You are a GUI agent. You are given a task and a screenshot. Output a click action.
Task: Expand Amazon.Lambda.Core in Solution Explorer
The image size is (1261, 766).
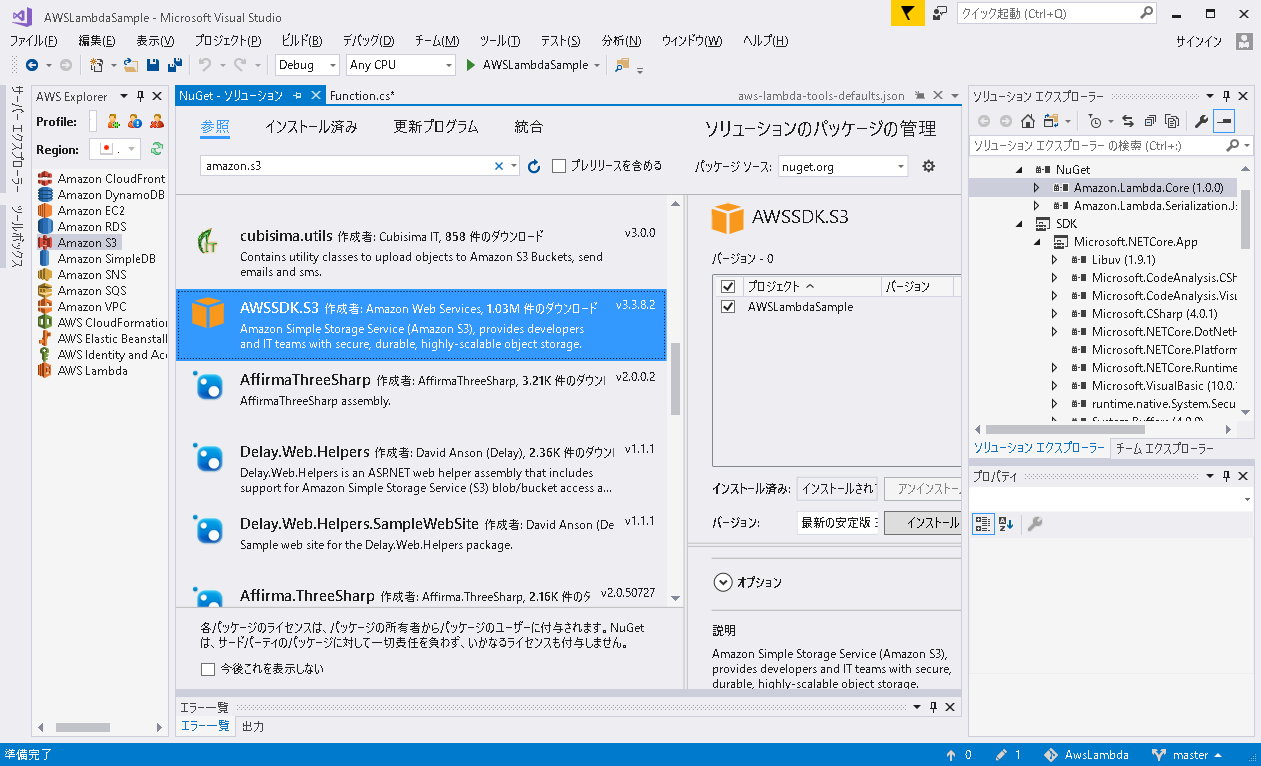click(x=1038, y=187)
